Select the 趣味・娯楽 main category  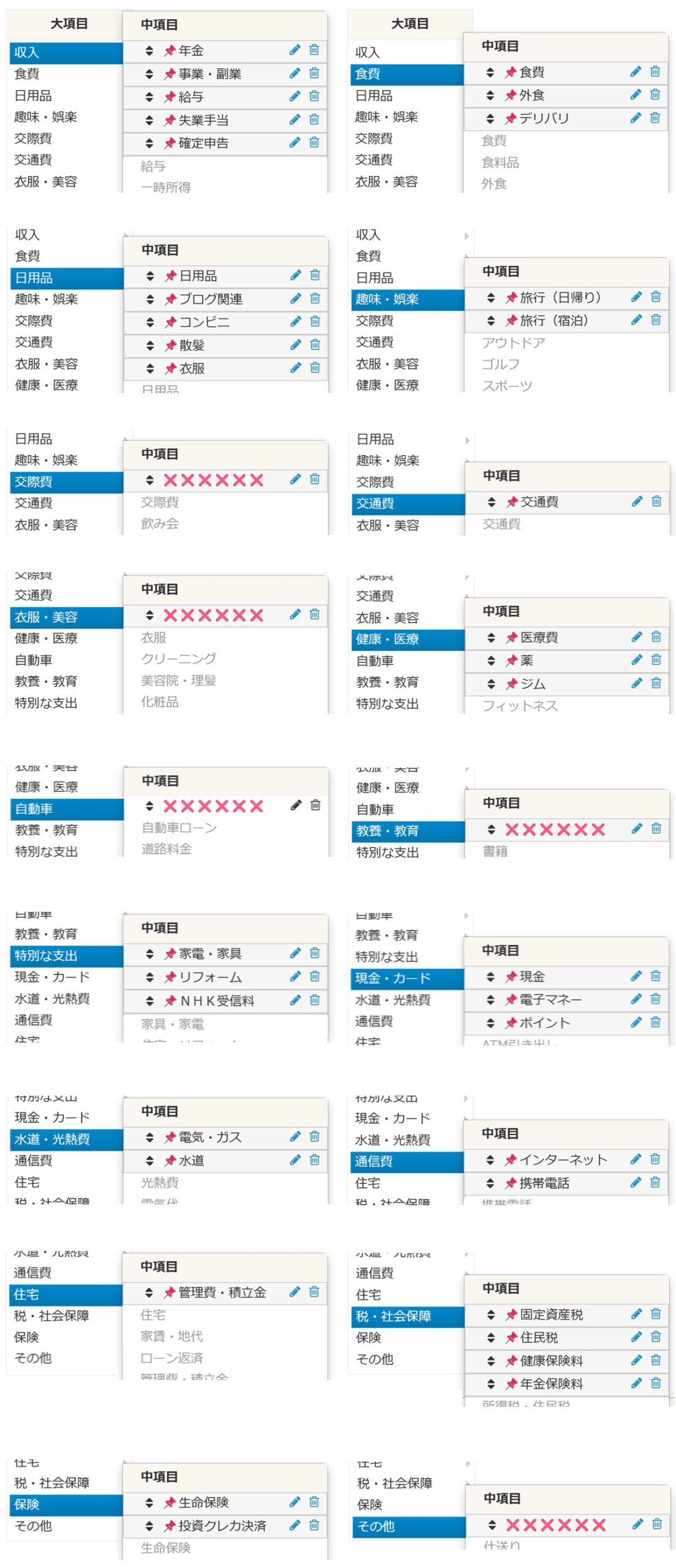(386, 300)
